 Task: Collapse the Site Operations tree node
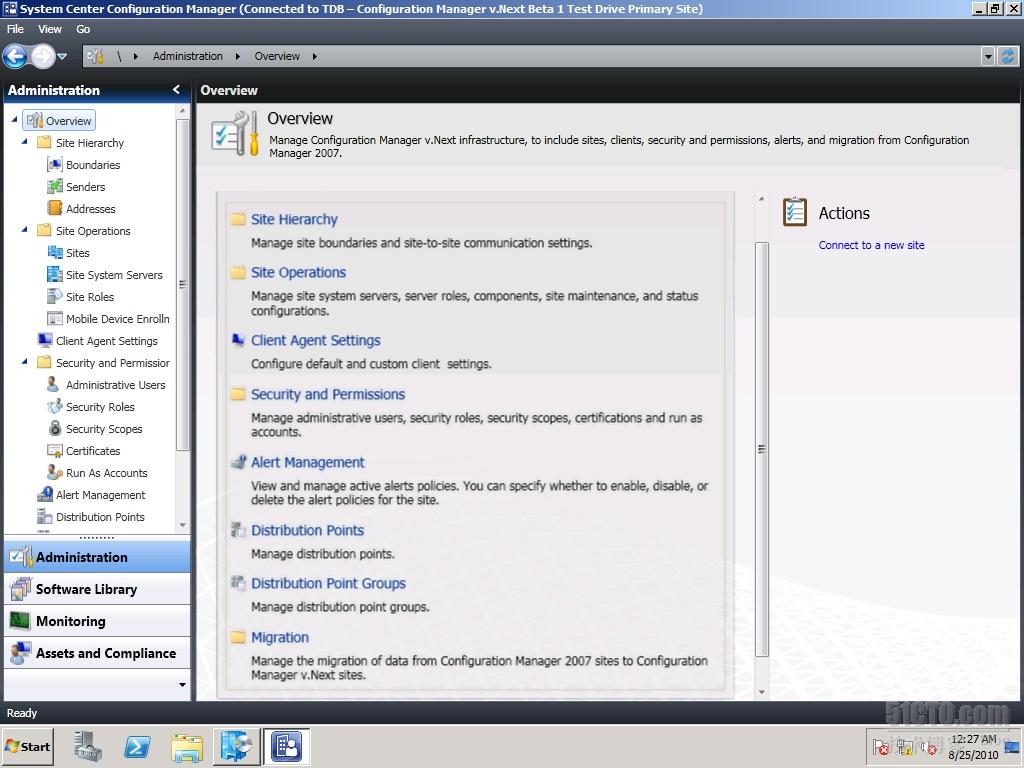click(x=24, y=230)
